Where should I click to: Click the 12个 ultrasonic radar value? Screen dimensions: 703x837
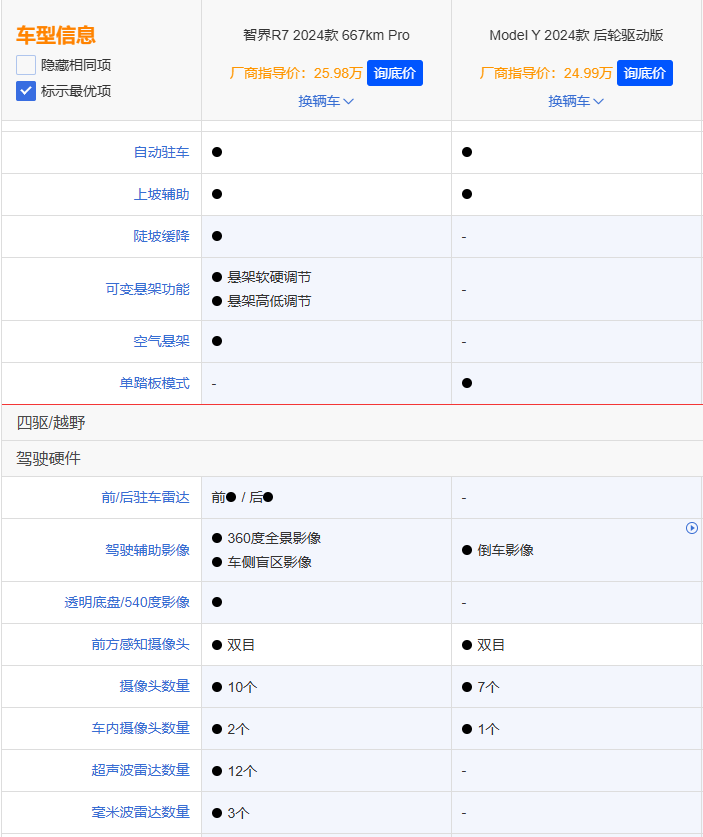click(242, 771)
